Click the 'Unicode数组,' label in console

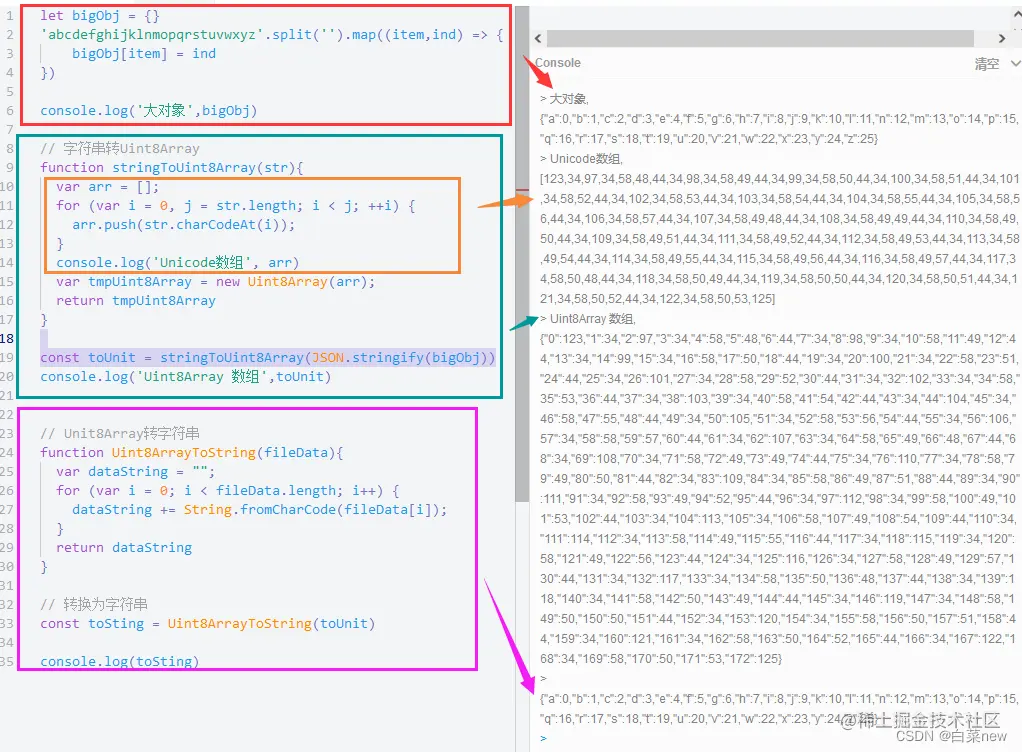pyautogui.click(x=586, y=159)
